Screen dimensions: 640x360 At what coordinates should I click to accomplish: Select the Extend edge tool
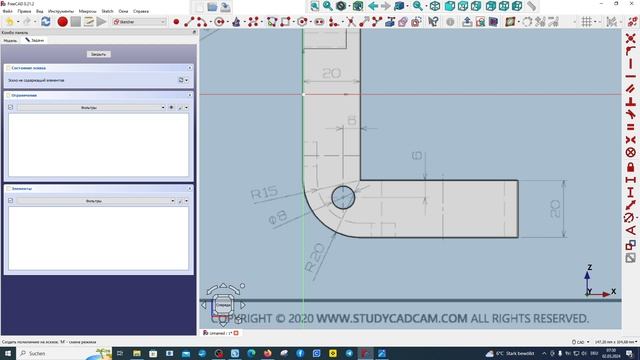(x=364, y=22)
